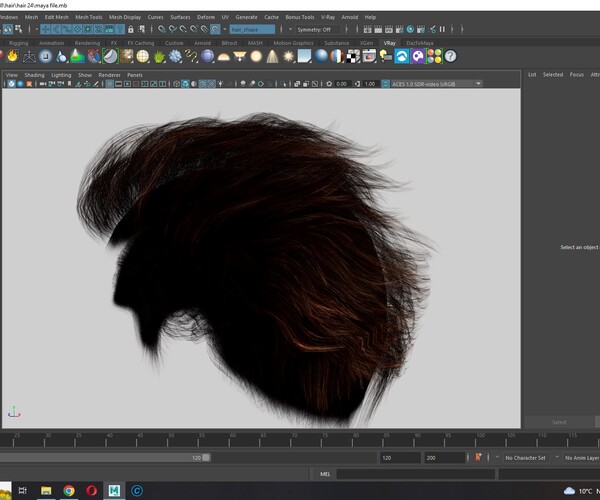600x500 pixels.
Task: Switch to the XGen shelf tab
Action: 366,43
